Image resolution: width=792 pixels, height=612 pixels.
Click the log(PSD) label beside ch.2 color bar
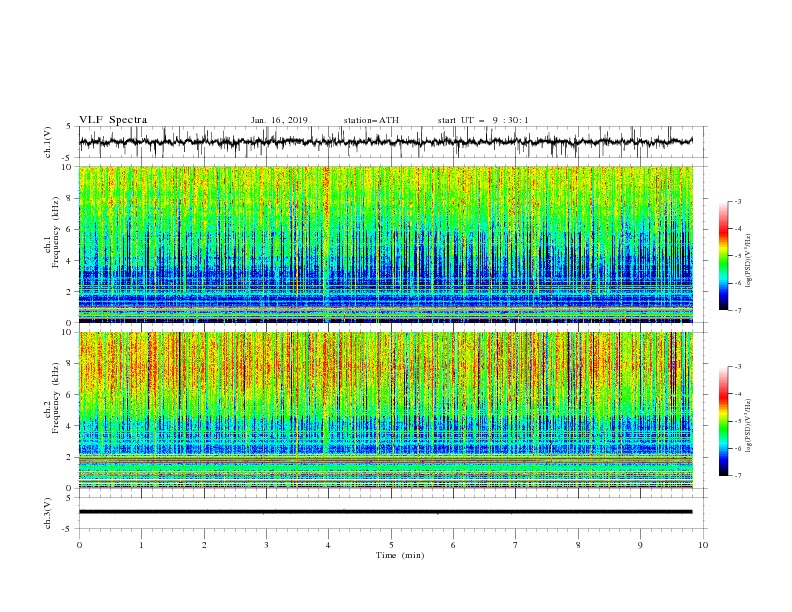click(x=748, y=426)
